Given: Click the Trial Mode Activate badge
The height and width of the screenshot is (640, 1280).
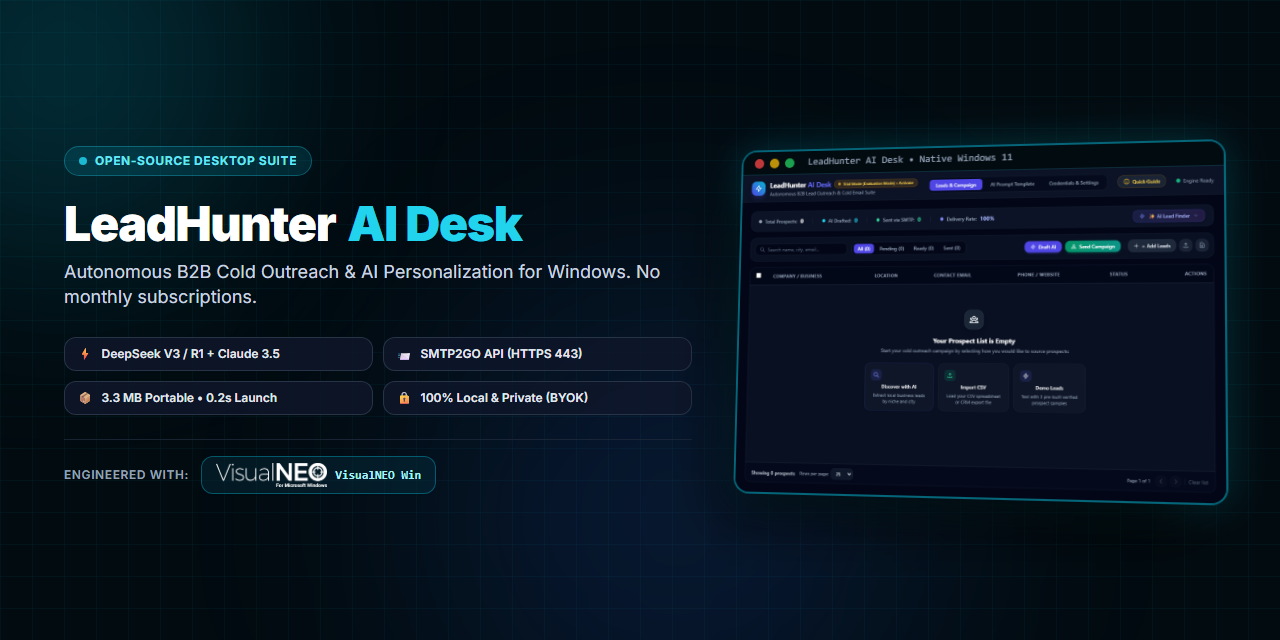Looking at the screenshot, I should pyautogui.click(x=876, y=183).
